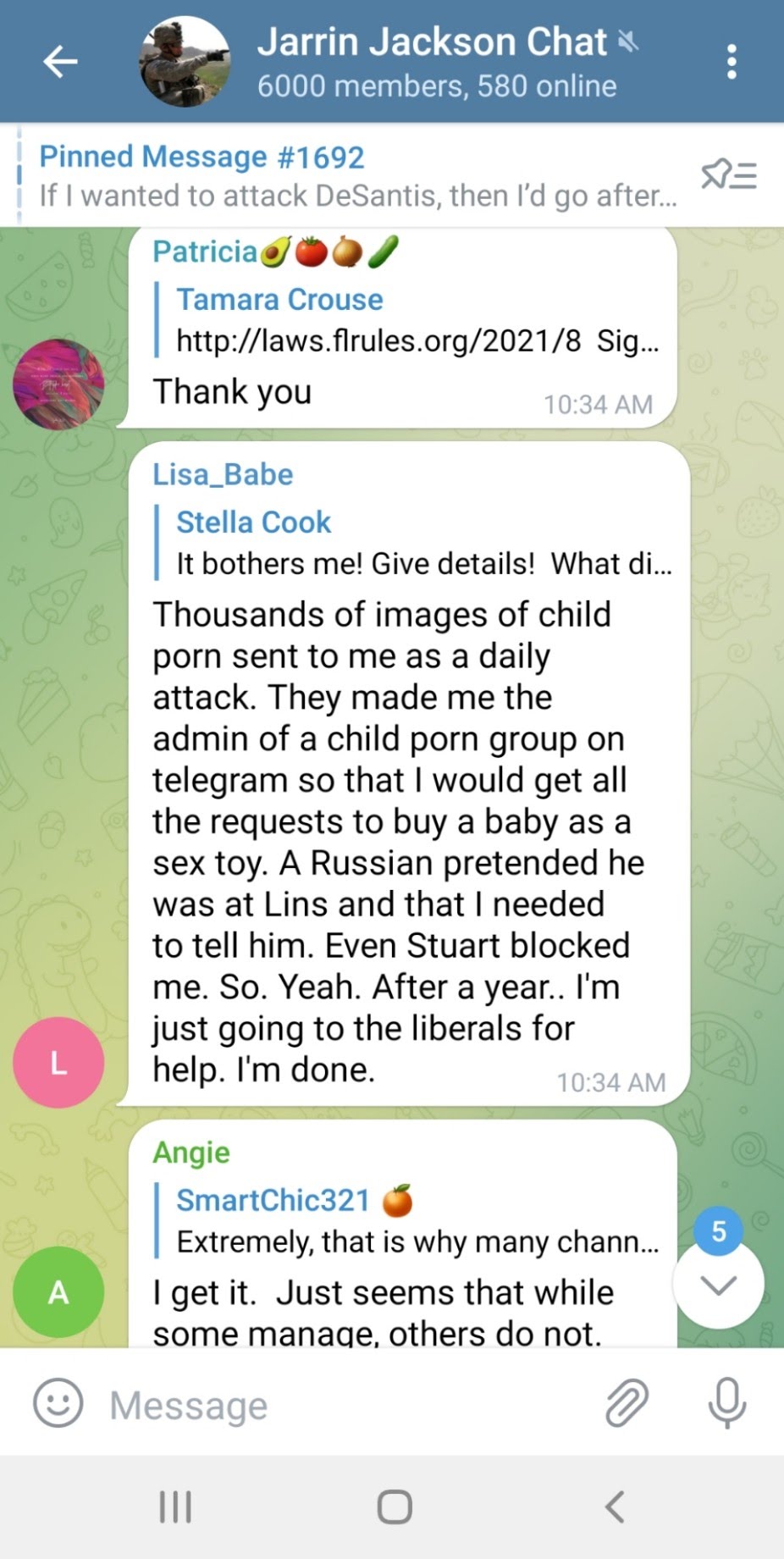Open the emoji picker smiley icon
Screen dimensions: 784x1559
(58, 1402)
